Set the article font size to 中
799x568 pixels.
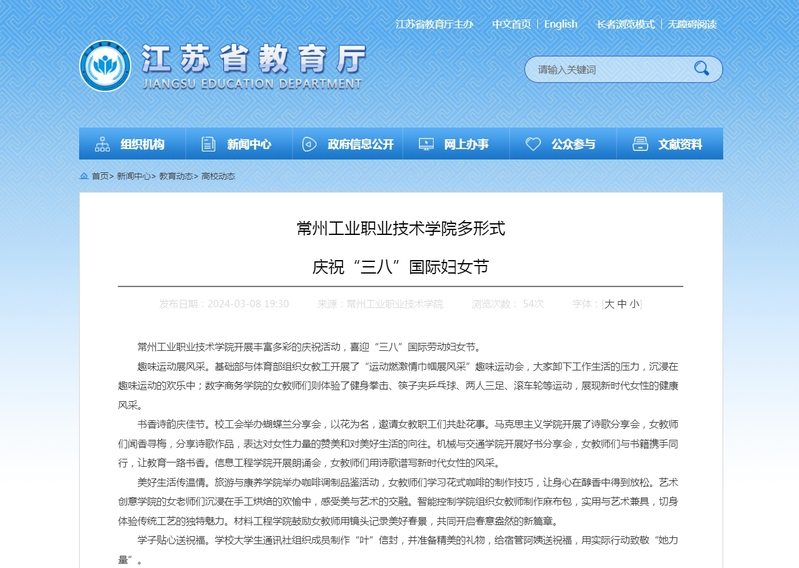tap(621, 304)
